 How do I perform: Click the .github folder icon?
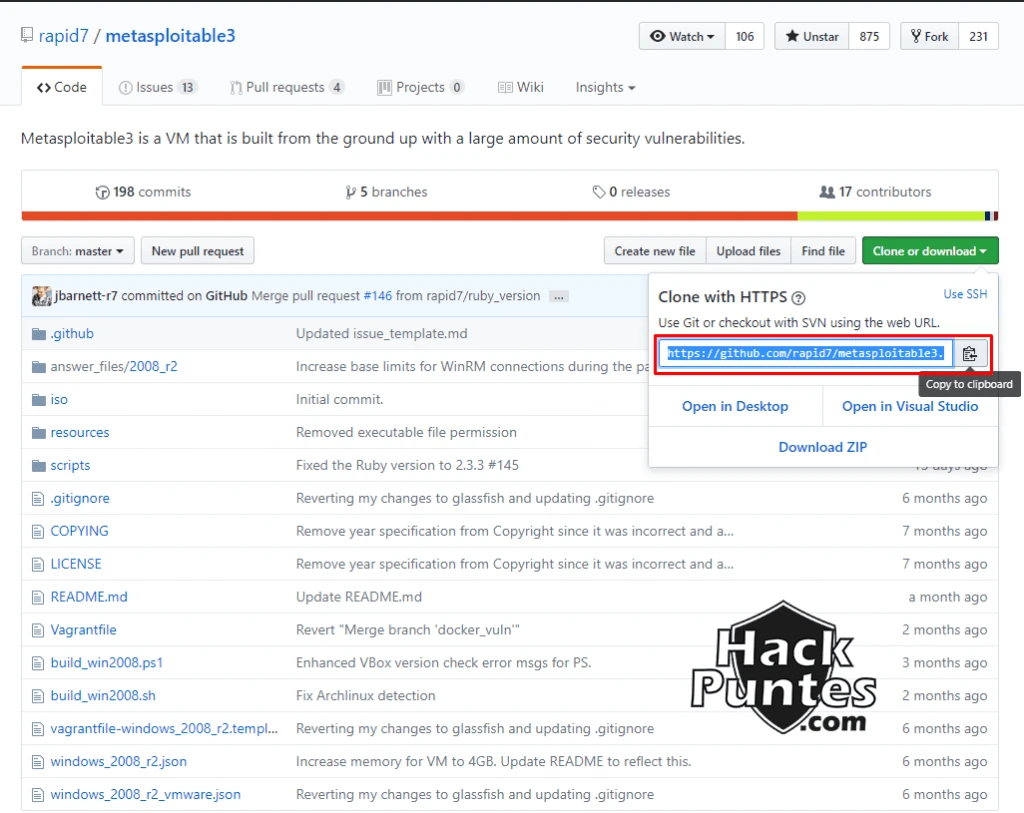(x=39, y=334)
